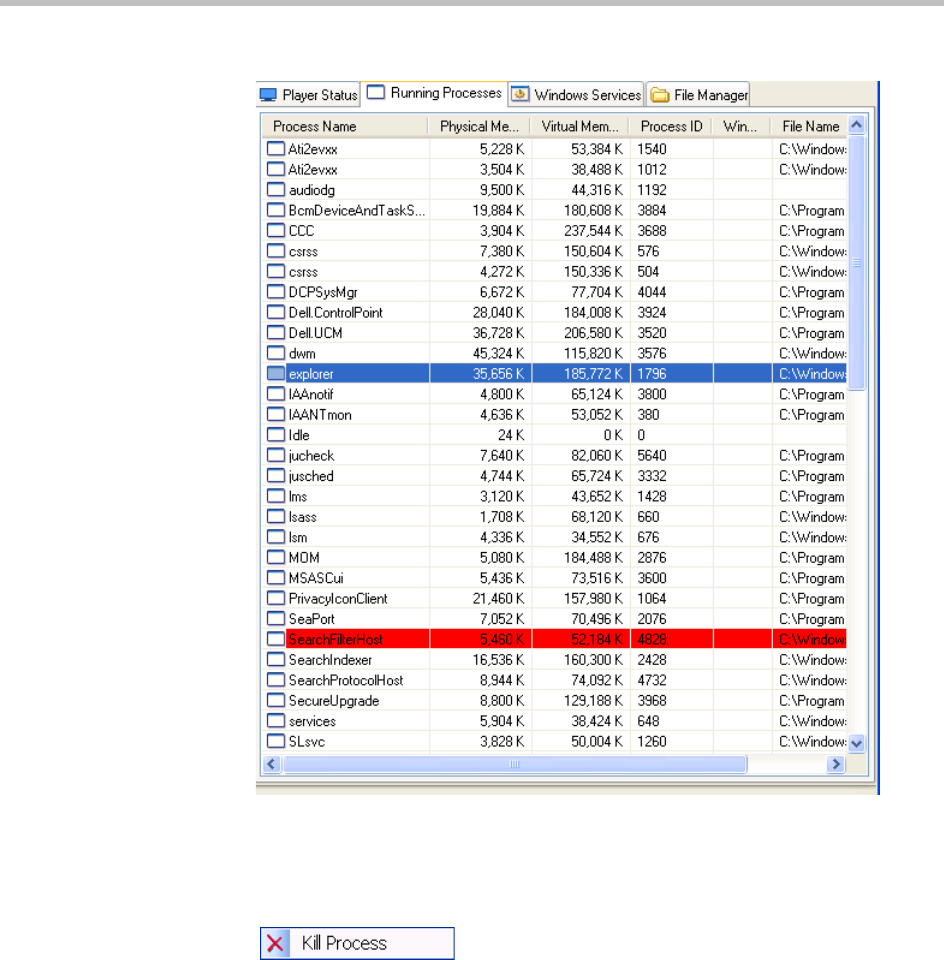
Task: Click the File Name column header
Action: click(810, 127)
